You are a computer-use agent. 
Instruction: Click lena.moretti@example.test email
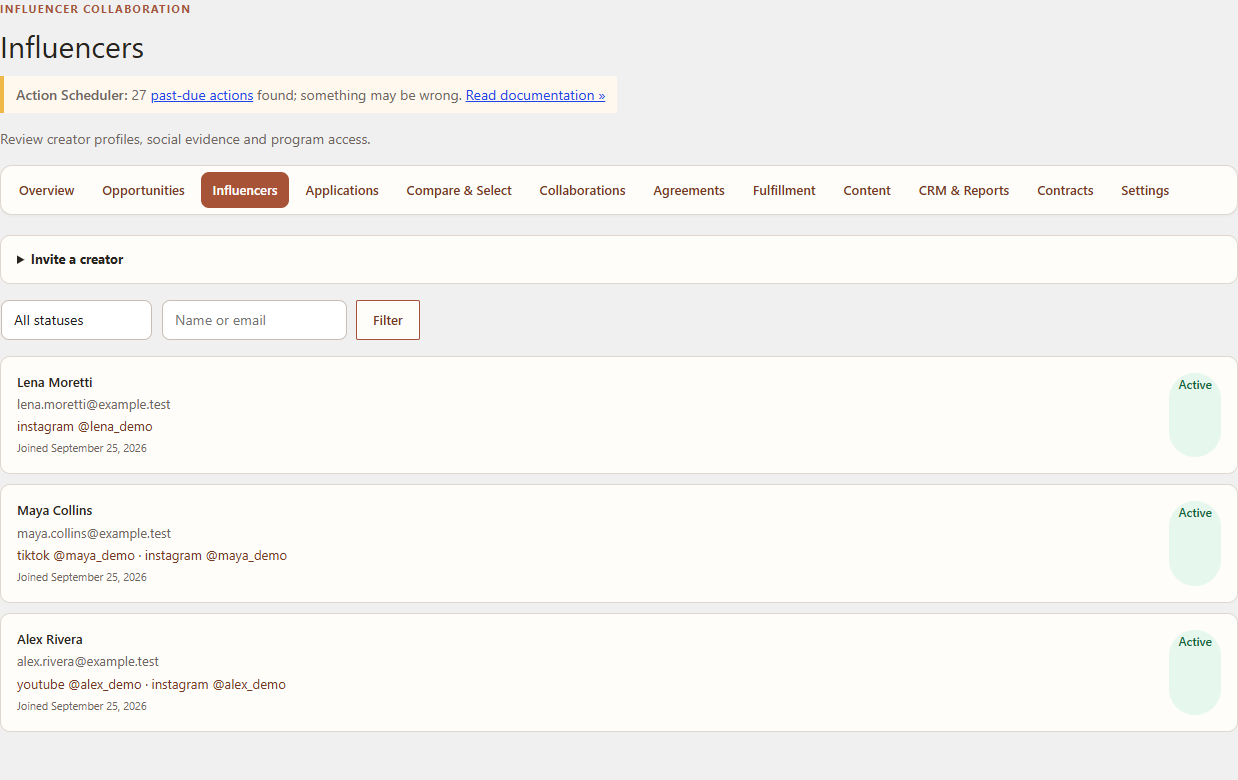[94, 405]
